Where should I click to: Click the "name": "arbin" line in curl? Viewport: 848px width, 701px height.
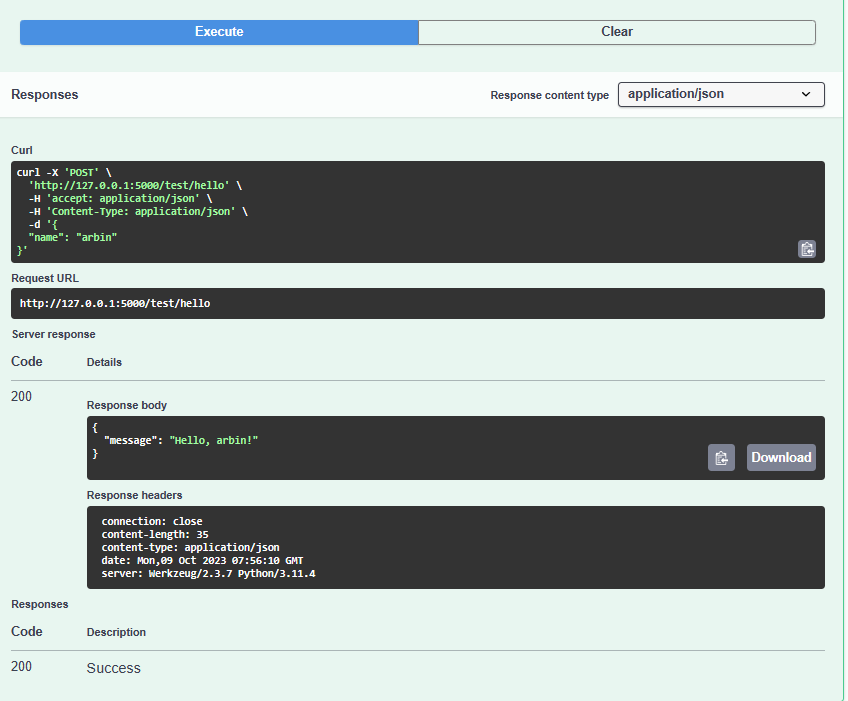tap(72, 237)
